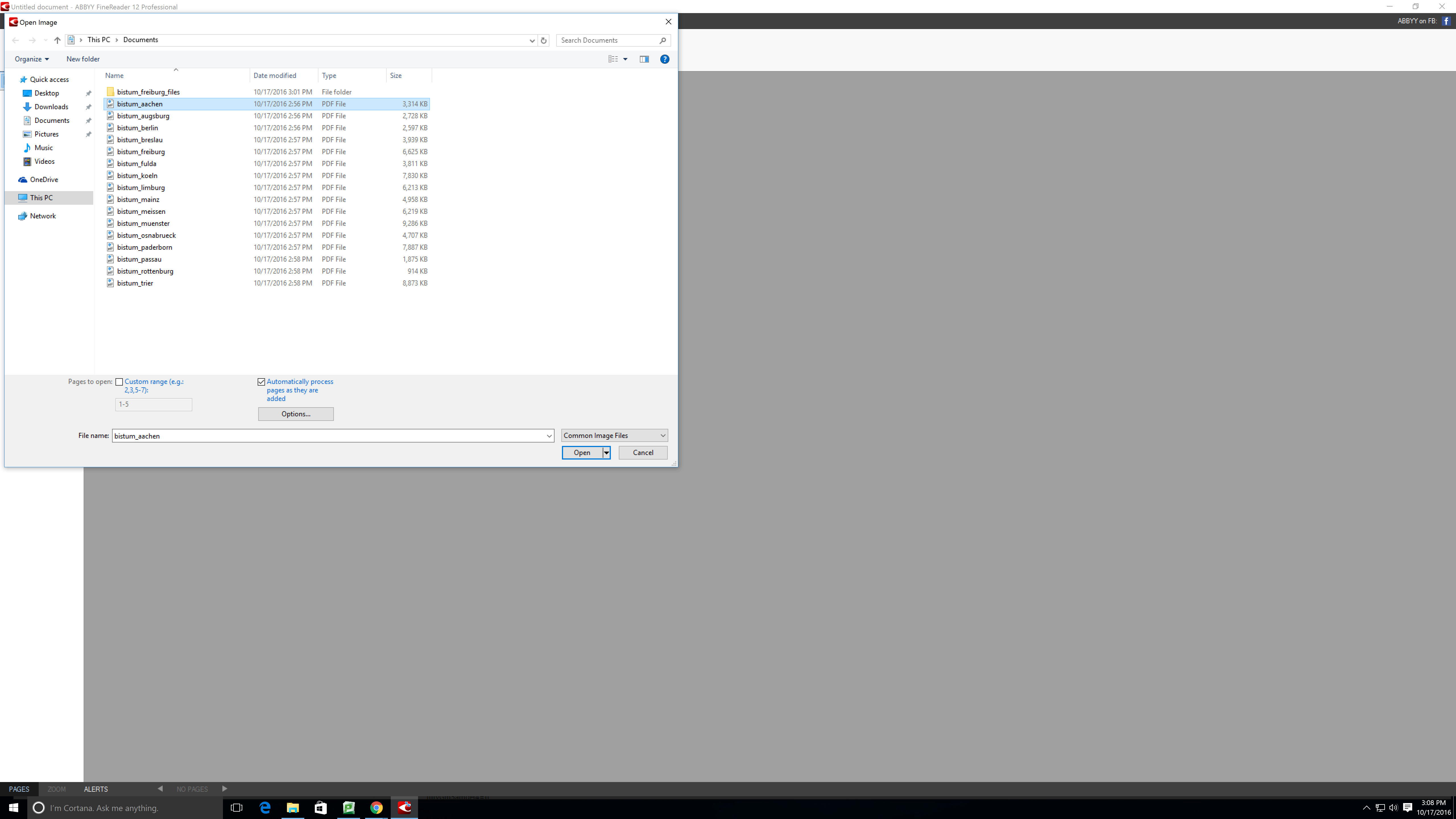Click the search magnifier icon
1456x819 pixels.
(x=662, y=40)
